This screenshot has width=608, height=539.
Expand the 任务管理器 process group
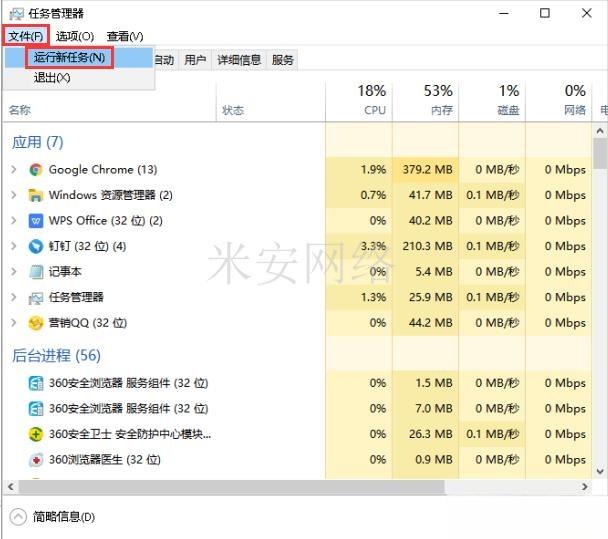click(14, 297)
